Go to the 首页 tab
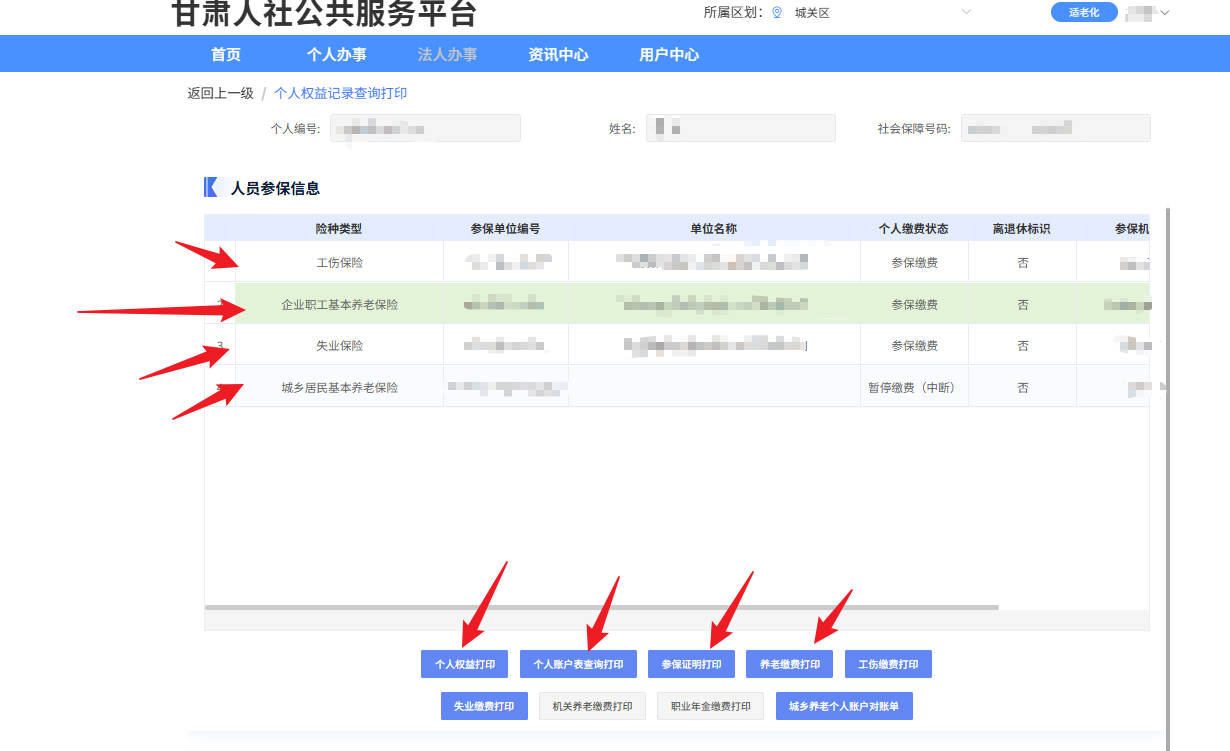1230x751 pixels. pos(226,55)
